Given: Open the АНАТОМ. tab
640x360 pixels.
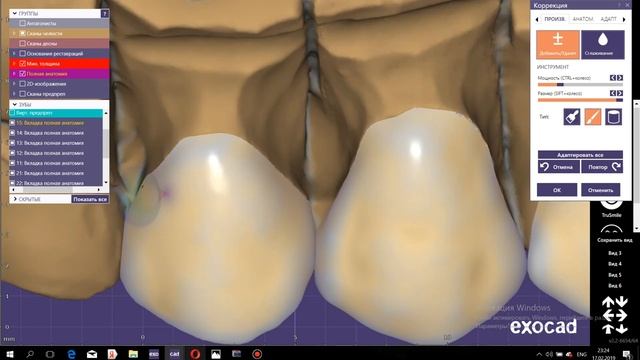Looking at the screenshot, I should point(583,19).
